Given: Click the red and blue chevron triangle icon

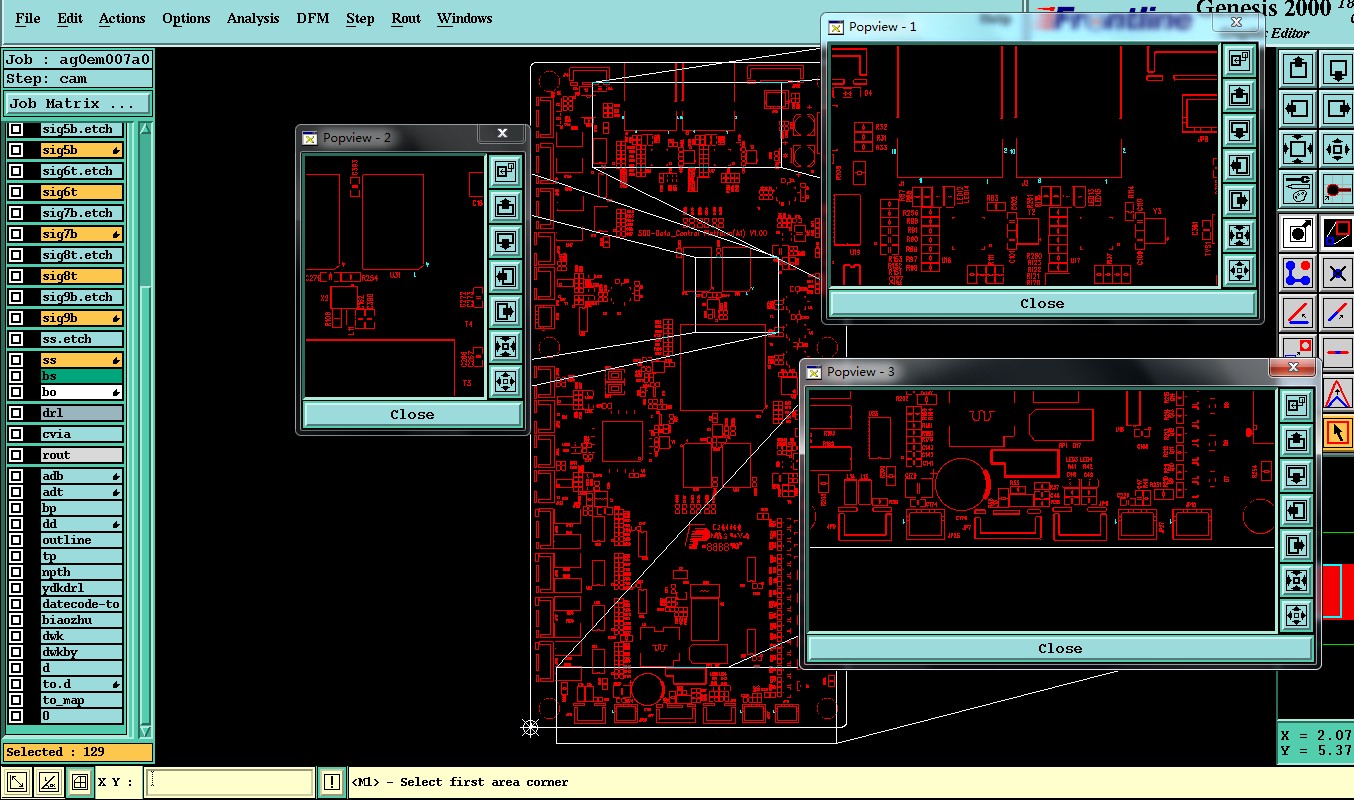Looking at the screenshot, I should pyautogui.click(x=1338, y=393).
